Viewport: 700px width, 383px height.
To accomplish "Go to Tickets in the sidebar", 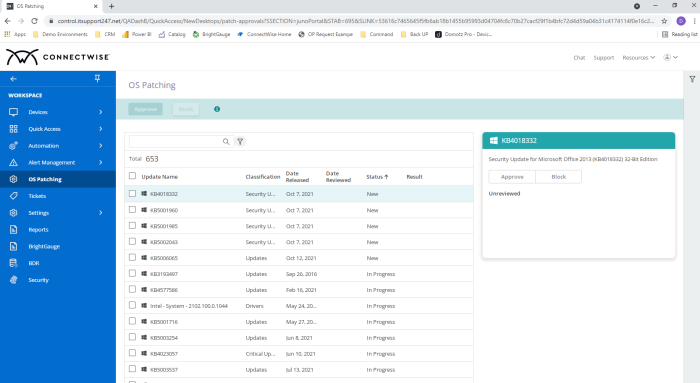I will click(37, 196).
